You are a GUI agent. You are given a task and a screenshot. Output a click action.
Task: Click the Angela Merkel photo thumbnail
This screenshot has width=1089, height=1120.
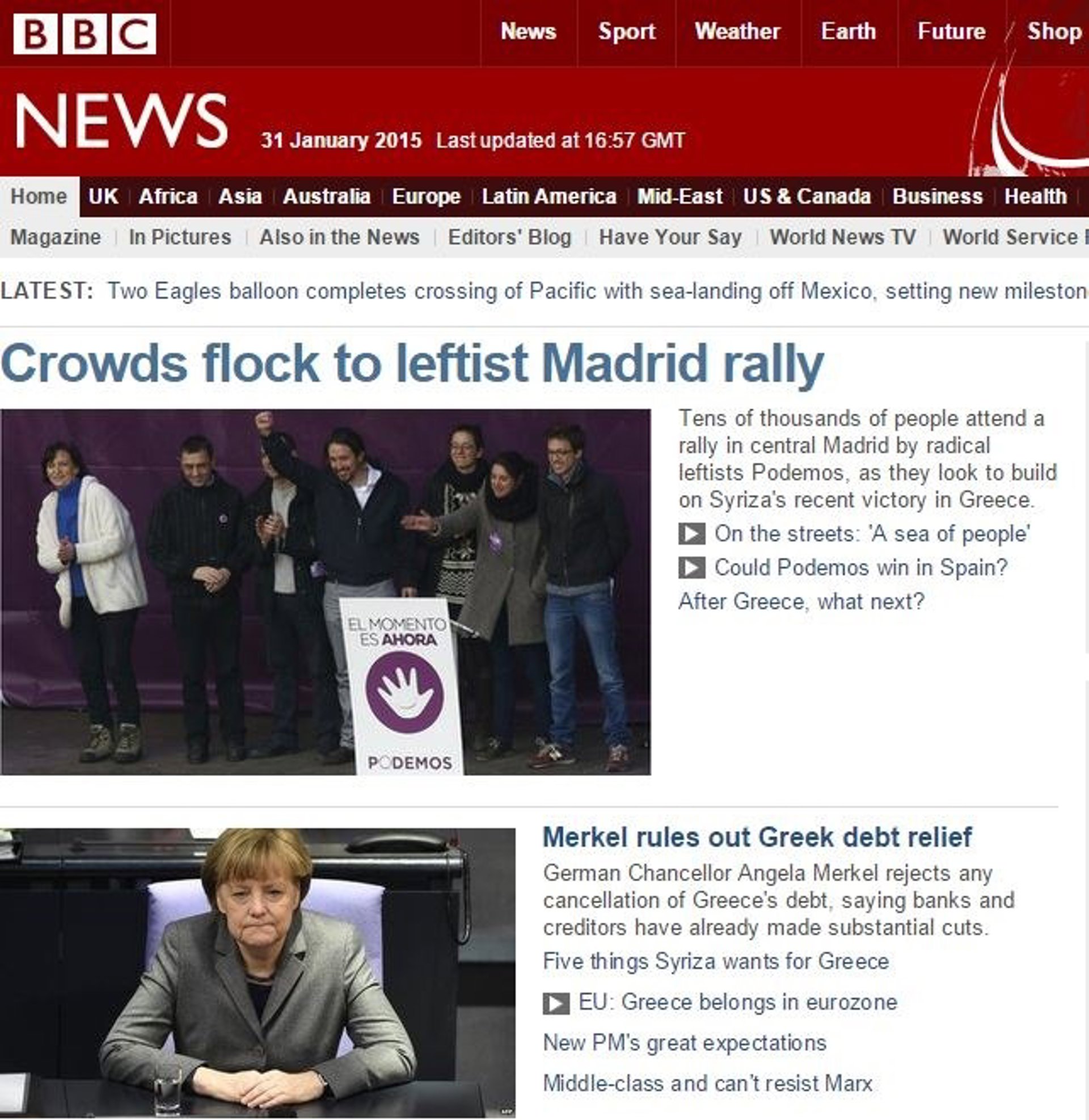[x=258, y=972]
